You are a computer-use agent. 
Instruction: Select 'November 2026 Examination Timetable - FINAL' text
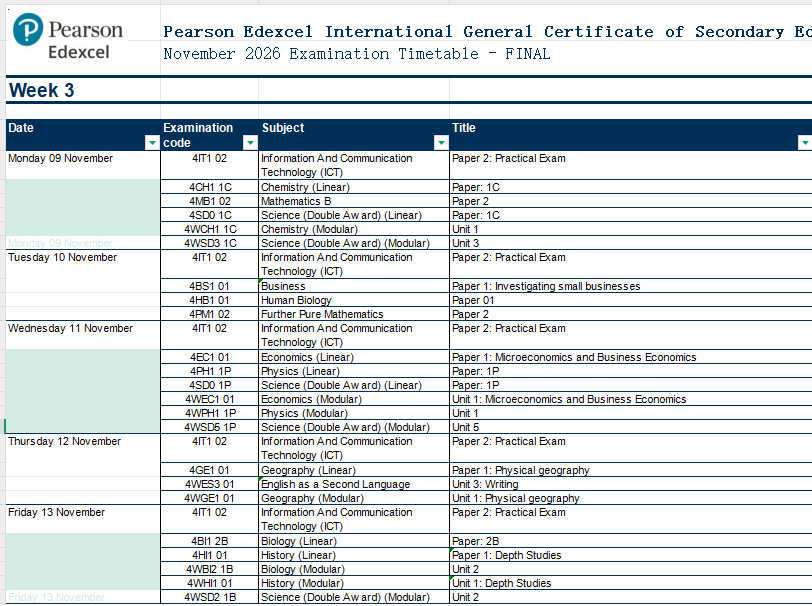357,54
